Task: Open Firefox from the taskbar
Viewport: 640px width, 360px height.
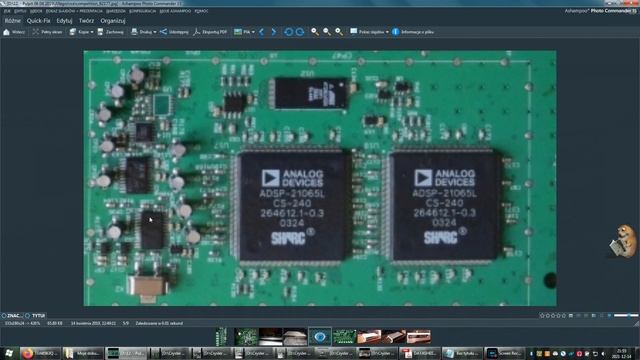Action: coord(40,353)
